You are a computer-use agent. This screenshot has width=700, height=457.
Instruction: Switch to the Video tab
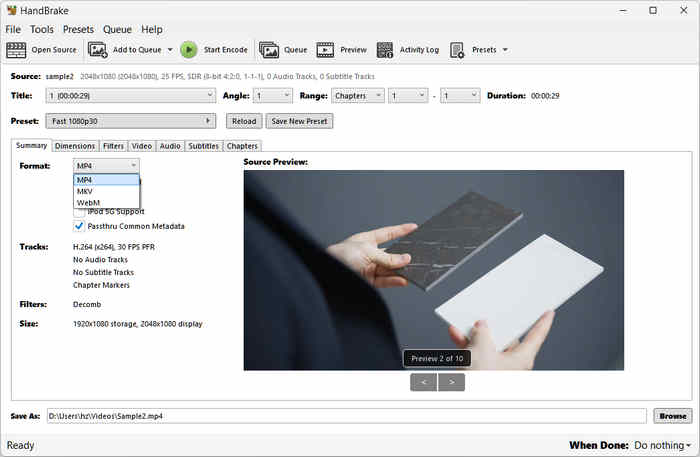click(142, 146)
